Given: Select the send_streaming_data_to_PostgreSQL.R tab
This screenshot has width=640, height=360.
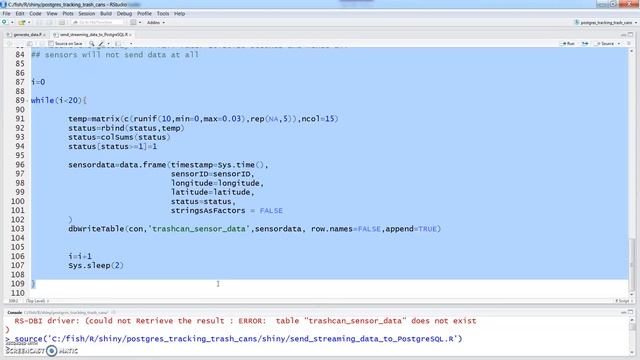Looking at the screenshot, I should pyautogui.click(x=93, y=35).
